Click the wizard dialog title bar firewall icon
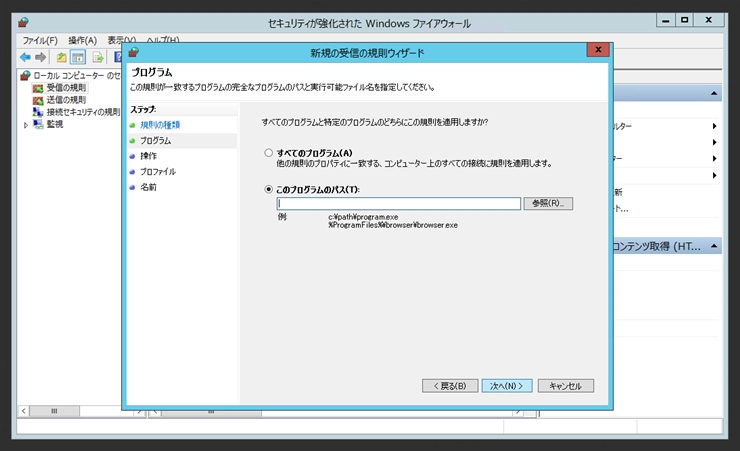This screenshot has width=740, height=451. pyautogui.click(x=134, y=52)
